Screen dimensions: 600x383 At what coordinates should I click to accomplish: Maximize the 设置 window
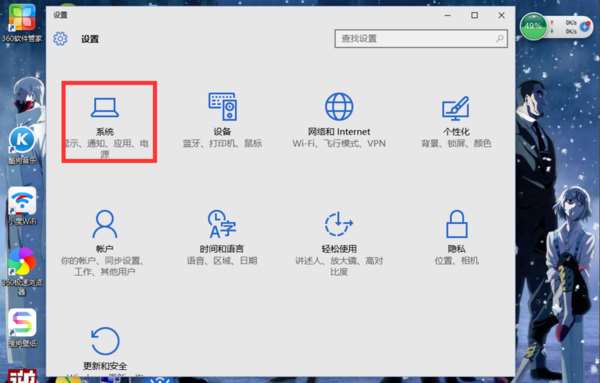coord(474,15)
